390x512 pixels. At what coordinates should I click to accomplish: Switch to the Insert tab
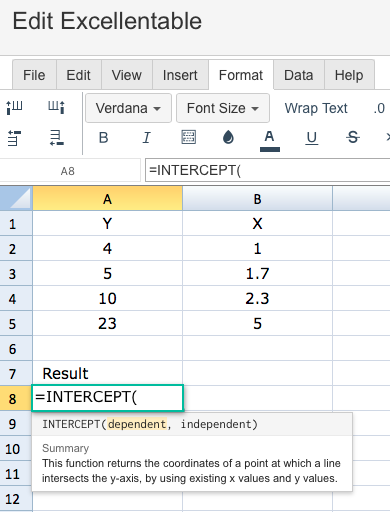pyautogui.click(x=180, y=75)
